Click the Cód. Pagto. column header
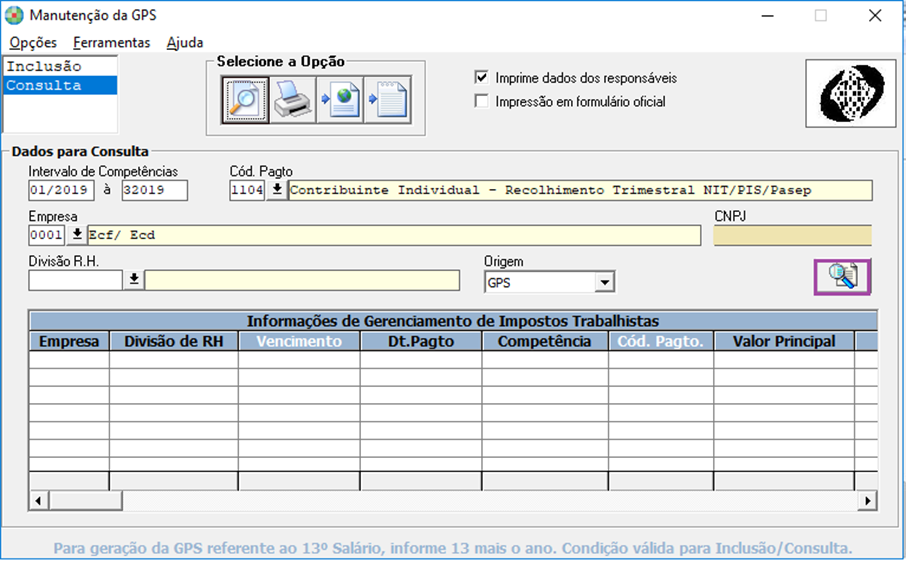 tap(660, 341)
